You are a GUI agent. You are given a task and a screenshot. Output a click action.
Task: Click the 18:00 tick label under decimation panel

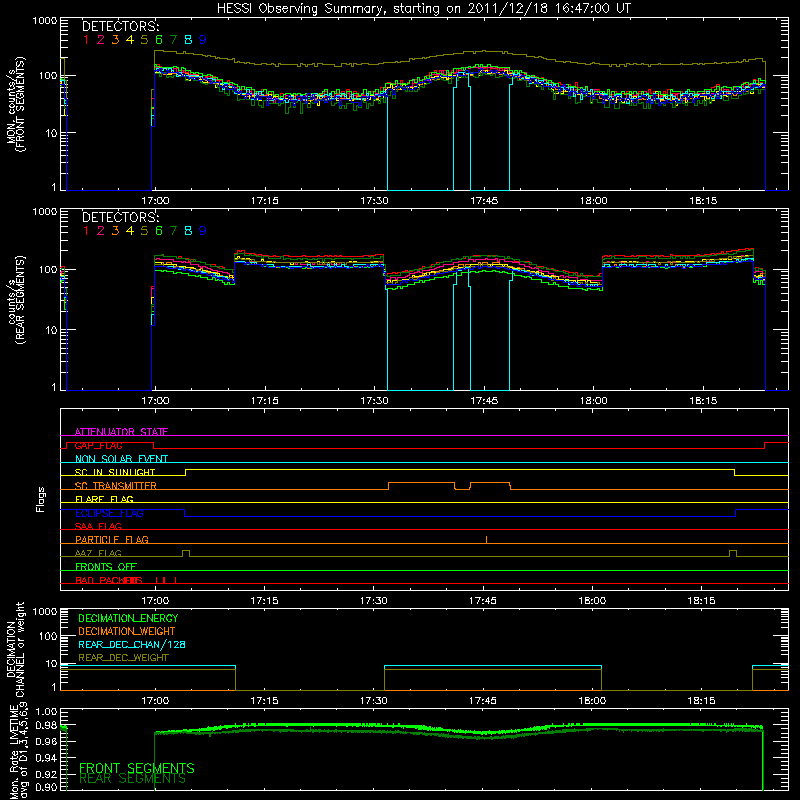tap(592, 701)
